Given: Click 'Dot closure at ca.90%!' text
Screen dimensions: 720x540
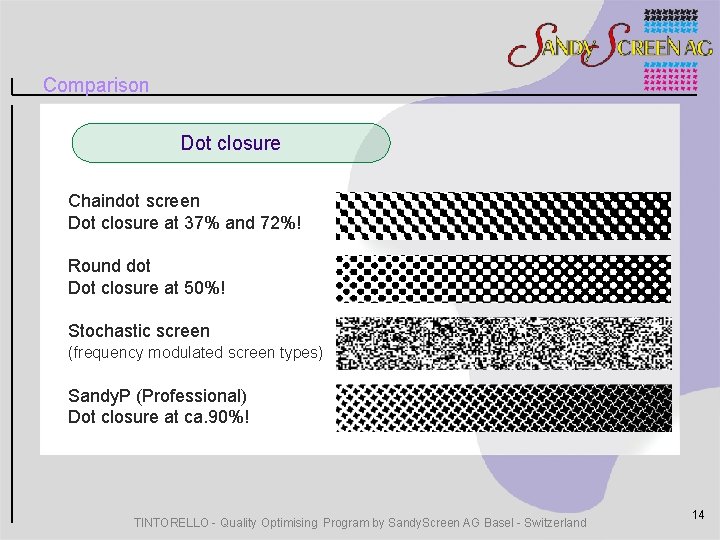Looking at the screenshot, I should (x=158, y=417).
